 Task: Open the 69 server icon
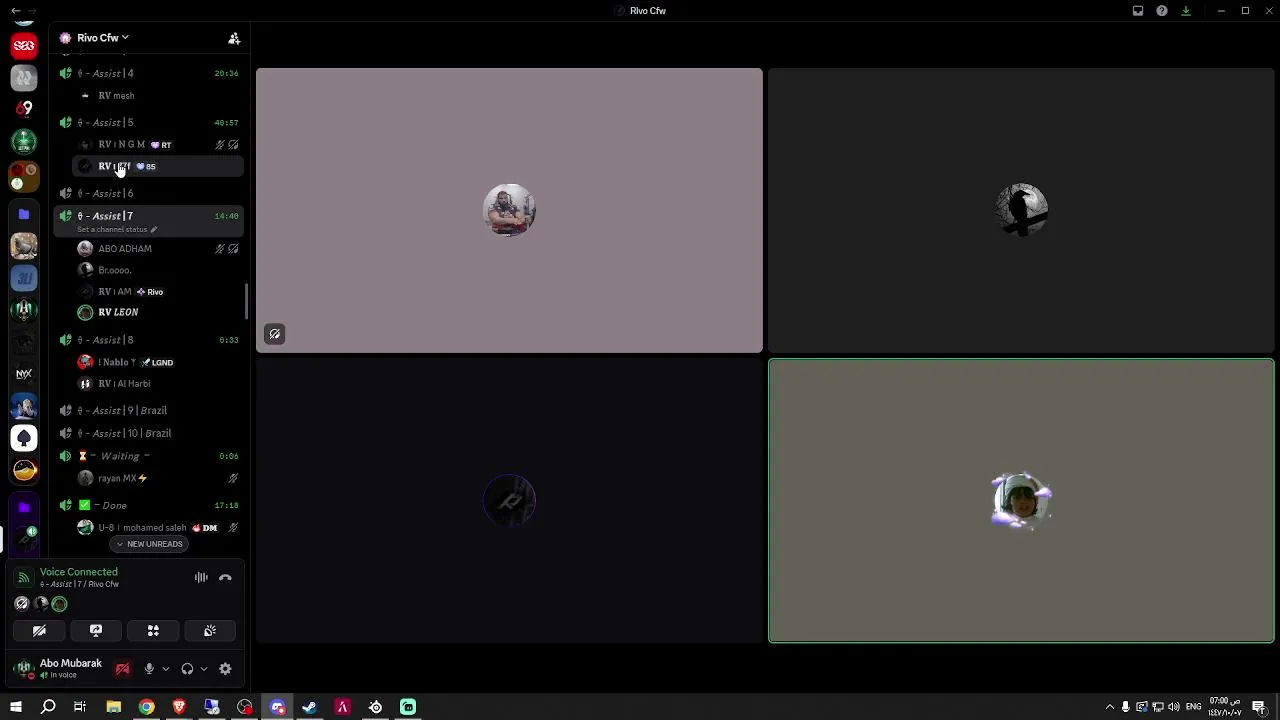(24, 109)
